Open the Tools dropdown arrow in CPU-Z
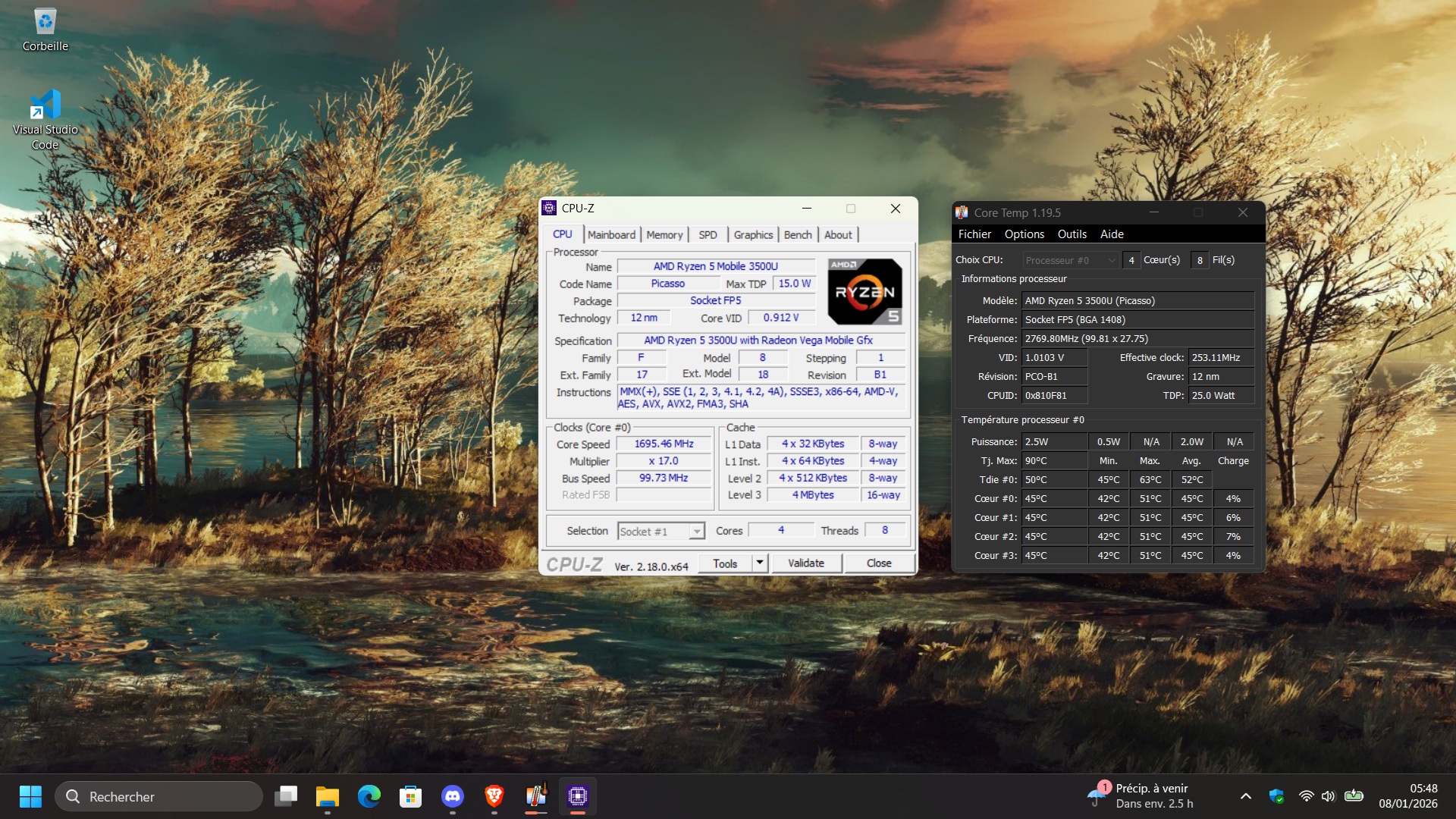This screenshot has width=1456, height=819. [x=760, y=563]
